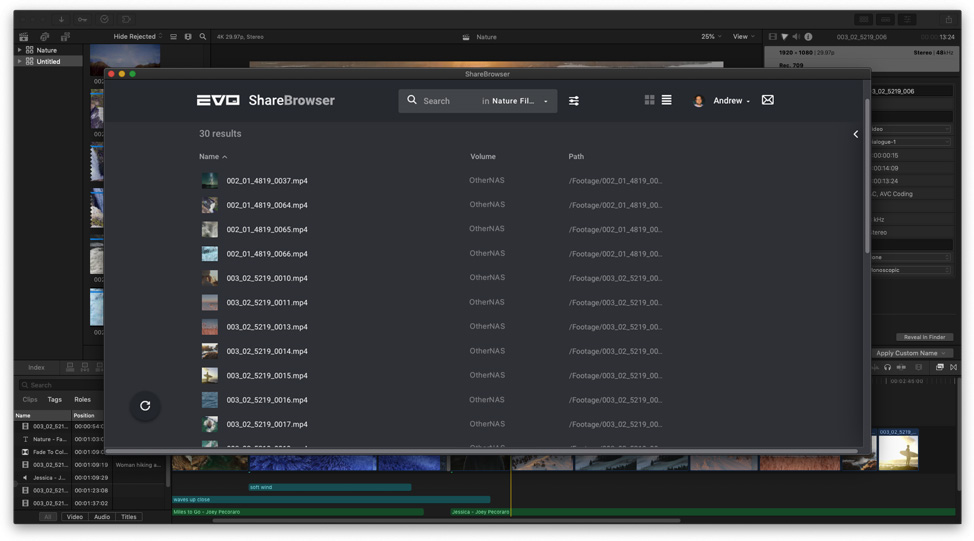
Task: Click the Reveal in Finder button
Action: tap(923, 337)
